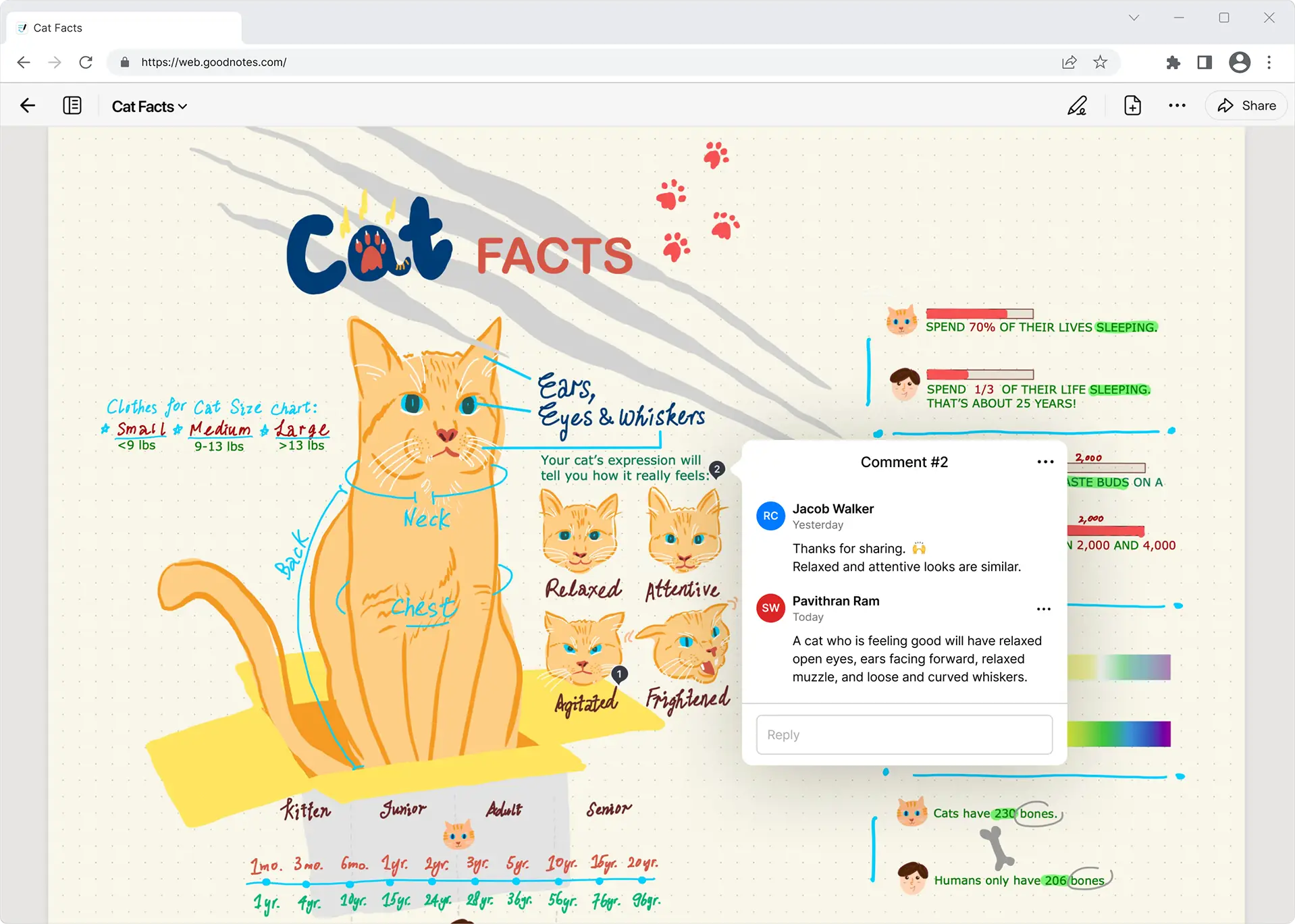Click the rainbow color gradient strip

click(x=1119, y=734)
